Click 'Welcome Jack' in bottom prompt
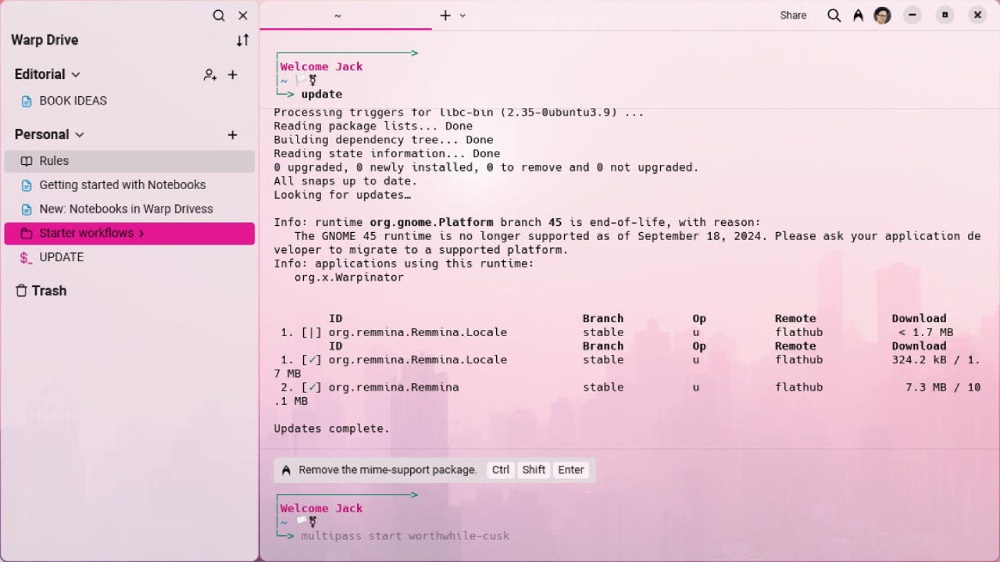Viewport: 1000px width, 562px height. tap(321, 508)
